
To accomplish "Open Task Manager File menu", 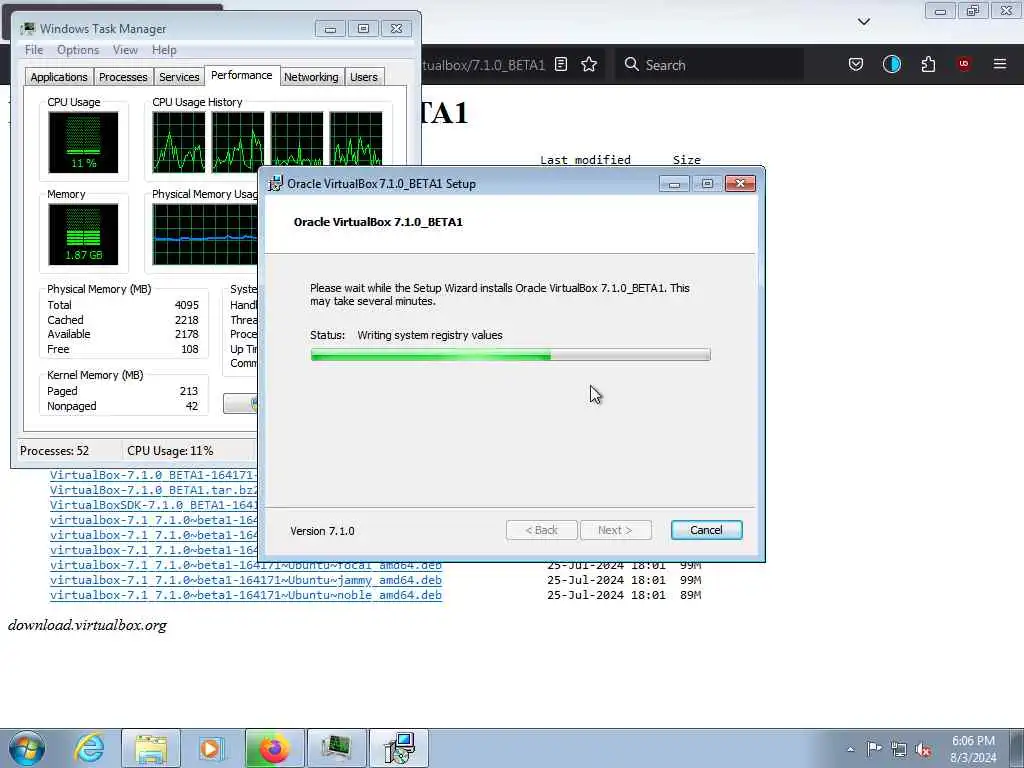I will (34, 50).
